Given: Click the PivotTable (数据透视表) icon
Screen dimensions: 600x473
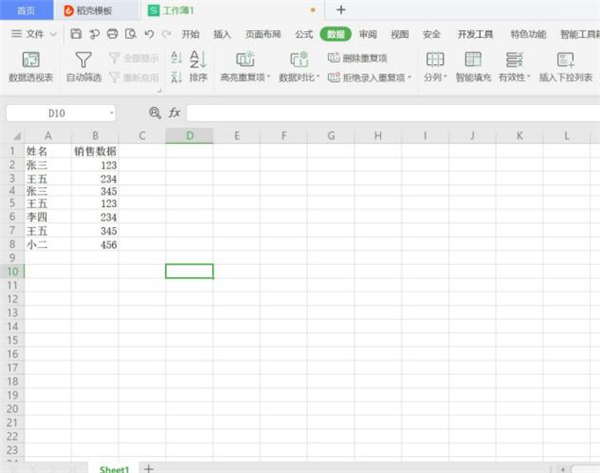Looking at the screenshot, I should (x=30, y=60).
